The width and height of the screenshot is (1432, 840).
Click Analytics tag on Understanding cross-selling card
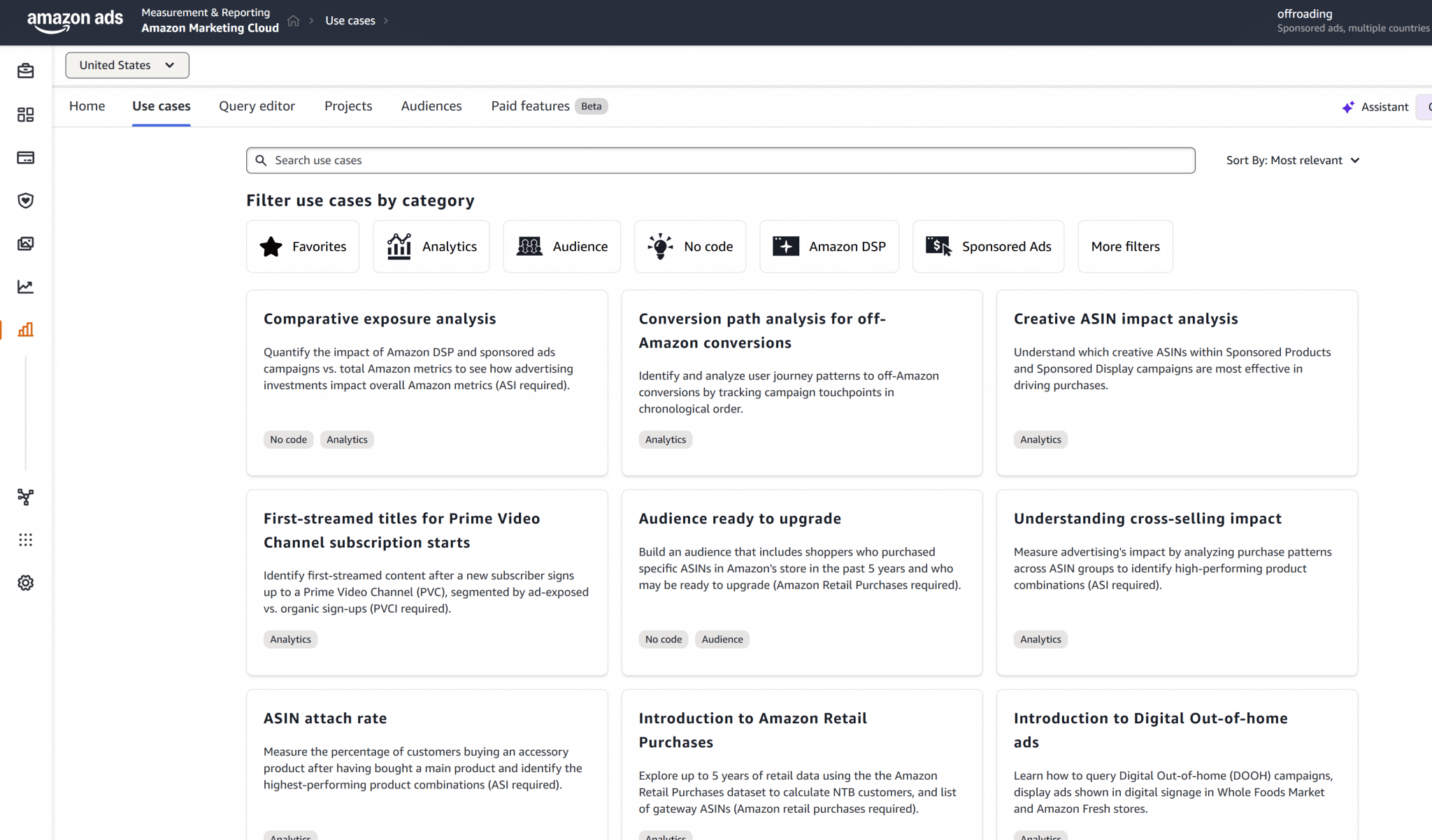click(1040, 639)
